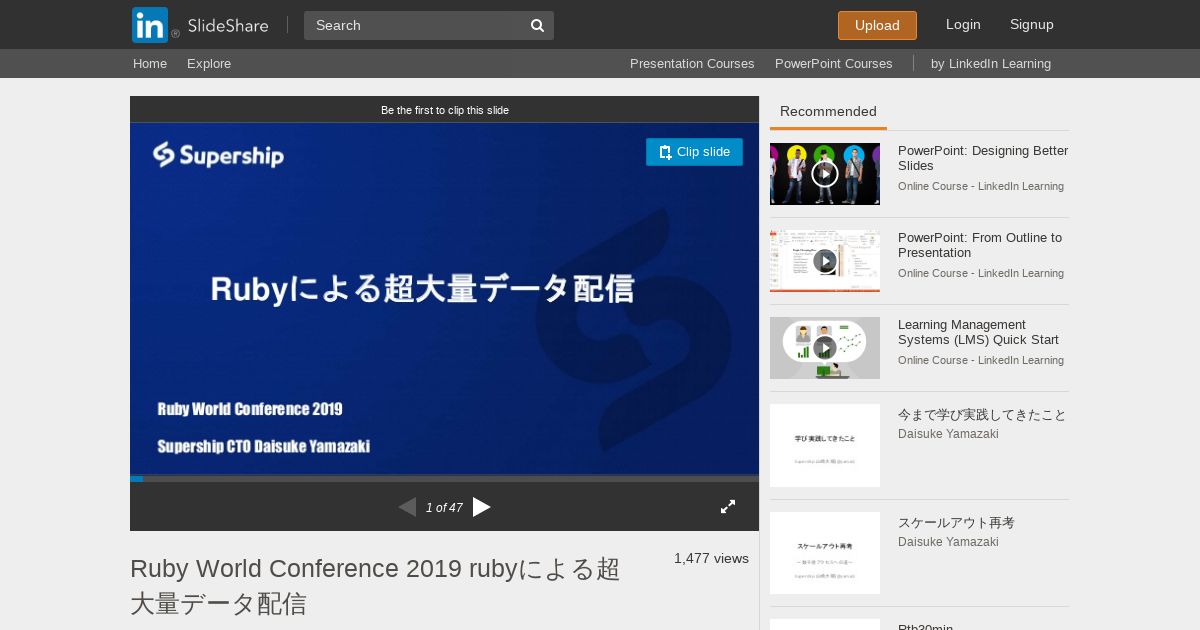Go to the previous slide arrow
Image resolution: width=1200 pixels, height=630 pixels.
pos(407,507)
